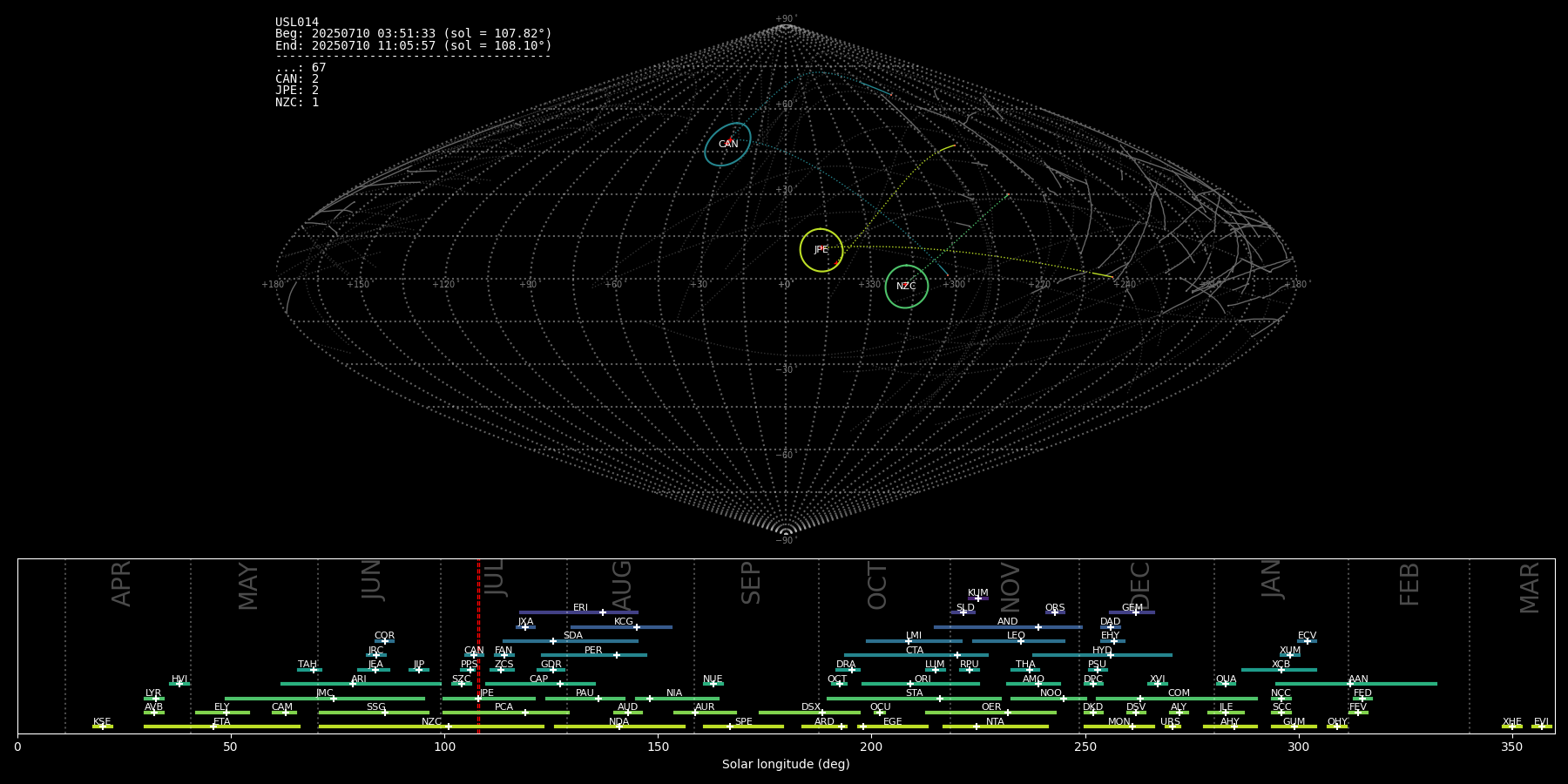Select the red dashed current solar longitude line

(x=478, y=646)
